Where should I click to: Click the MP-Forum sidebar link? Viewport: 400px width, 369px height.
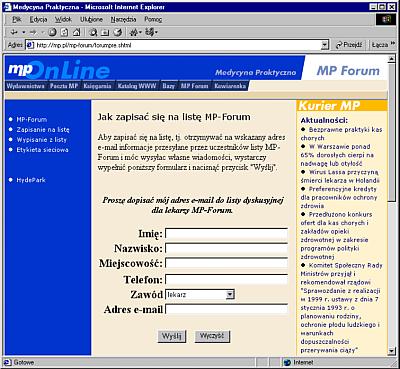coord(32,119)
